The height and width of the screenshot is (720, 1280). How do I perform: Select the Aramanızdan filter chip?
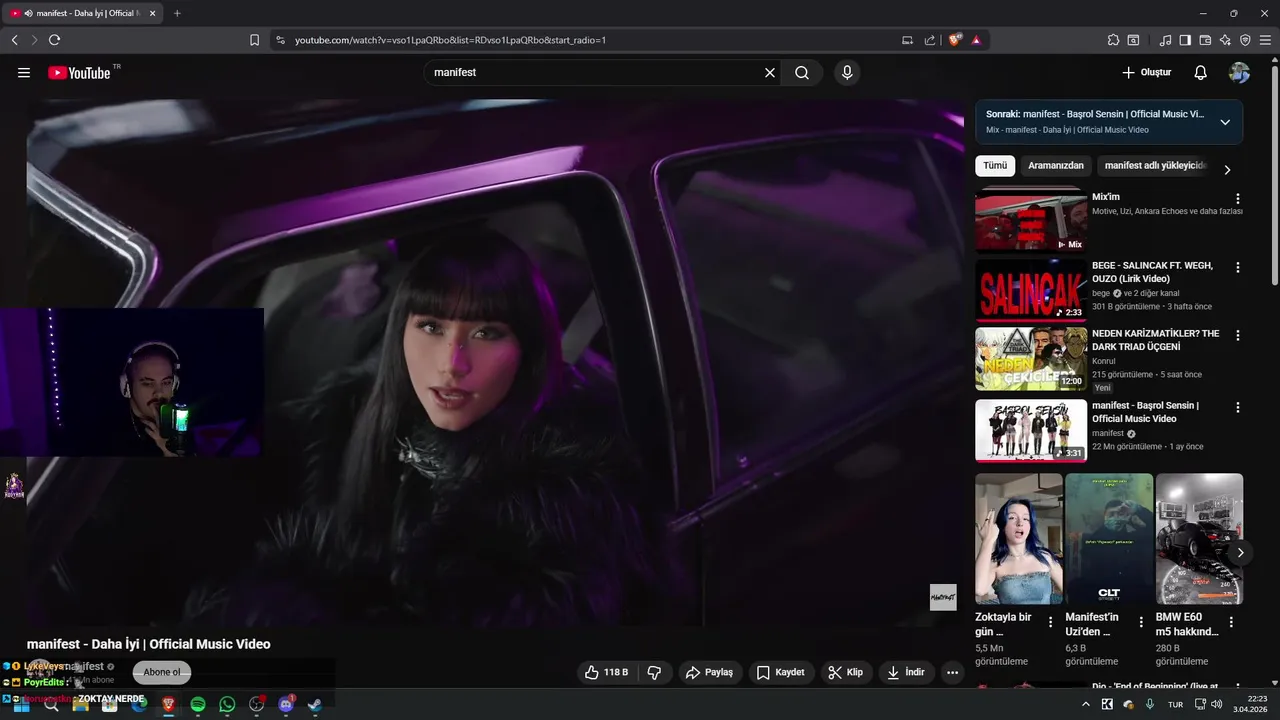(x=1056, y=166)
